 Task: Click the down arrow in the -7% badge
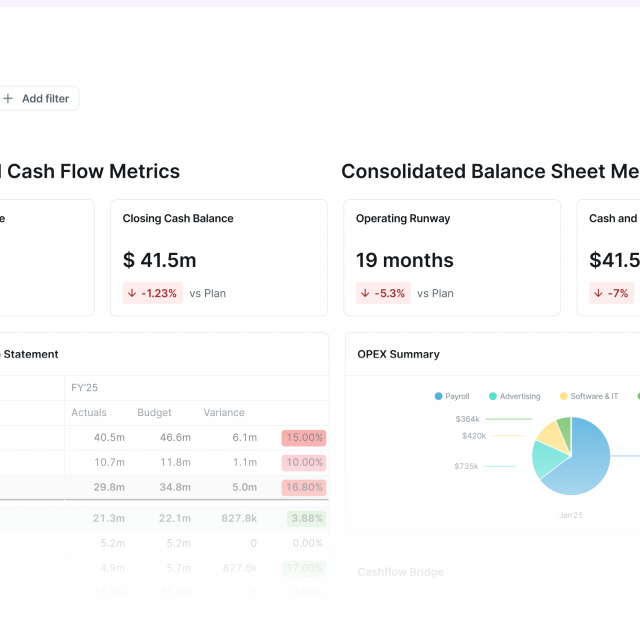(x=598, y=293)
